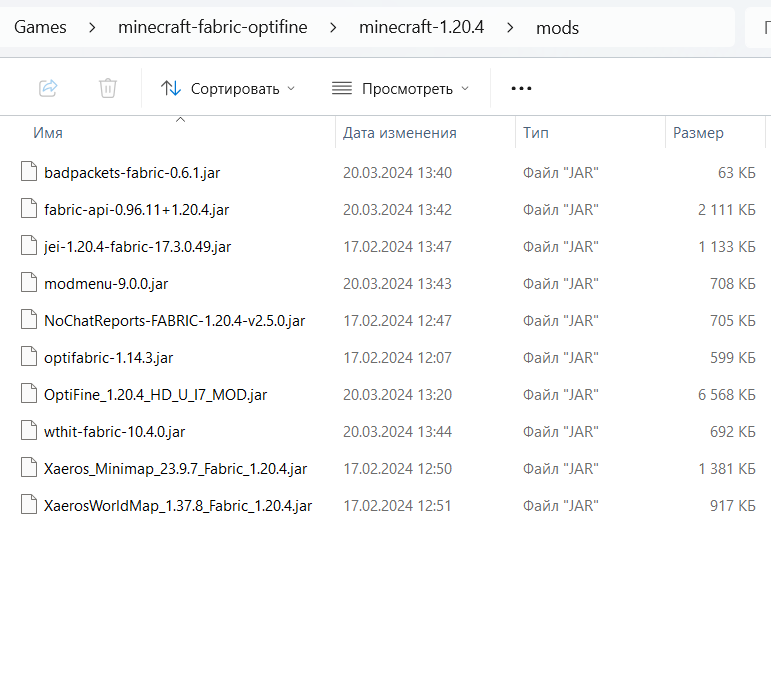The height and width of the screenshot is (682, 771).
Task: Click file icon of Xaeros_Minimap jar
Action: click(x=29, y=468)
